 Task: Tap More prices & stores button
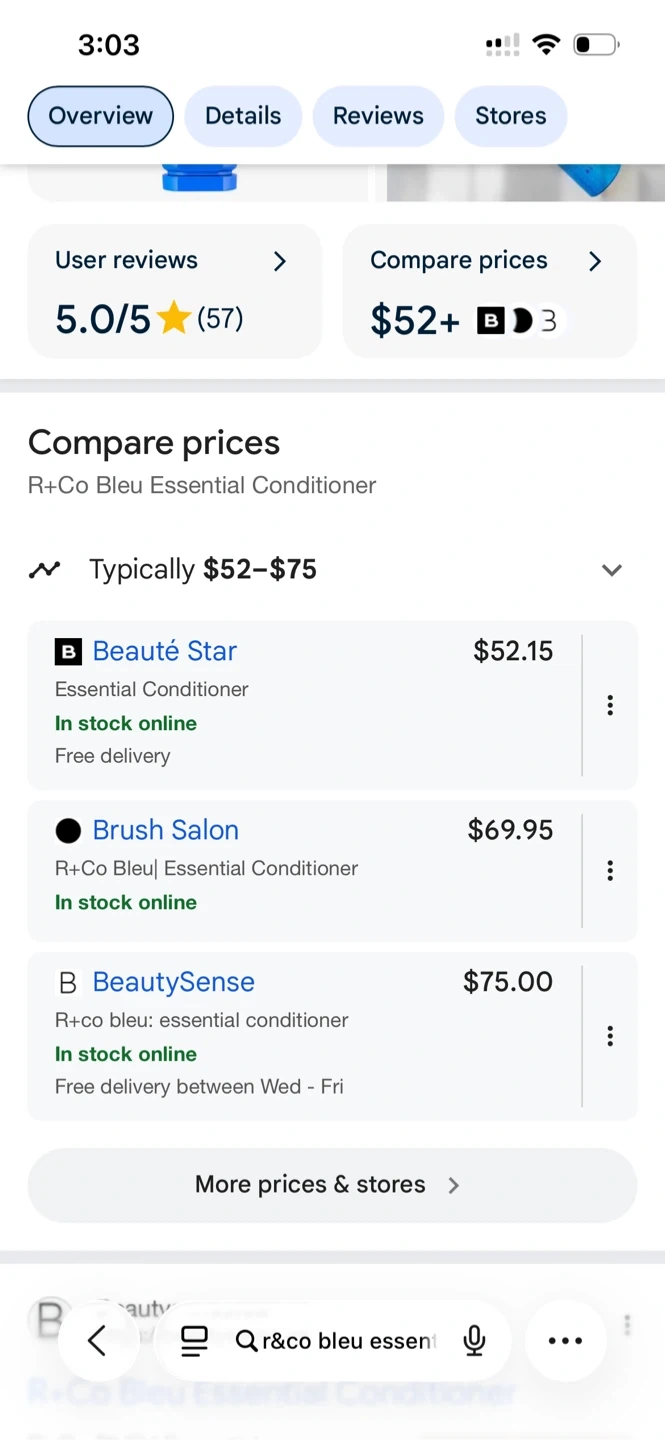332,1184
